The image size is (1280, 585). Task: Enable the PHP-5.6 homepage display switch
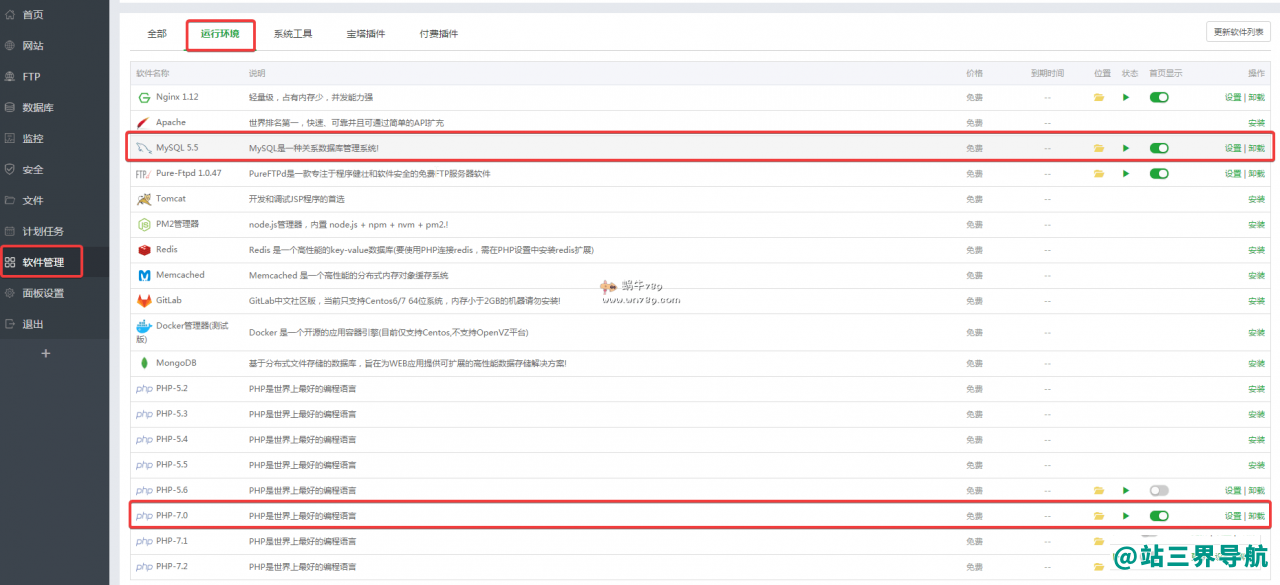pos(1159,491)
